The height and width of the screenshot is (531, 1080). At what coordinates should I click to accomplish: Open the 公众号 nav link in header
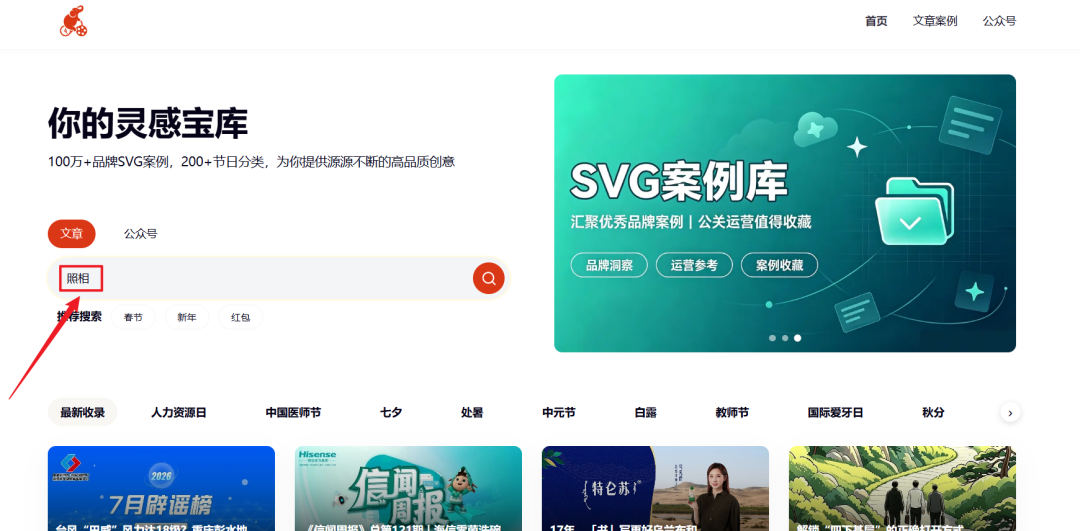(999, 21)
